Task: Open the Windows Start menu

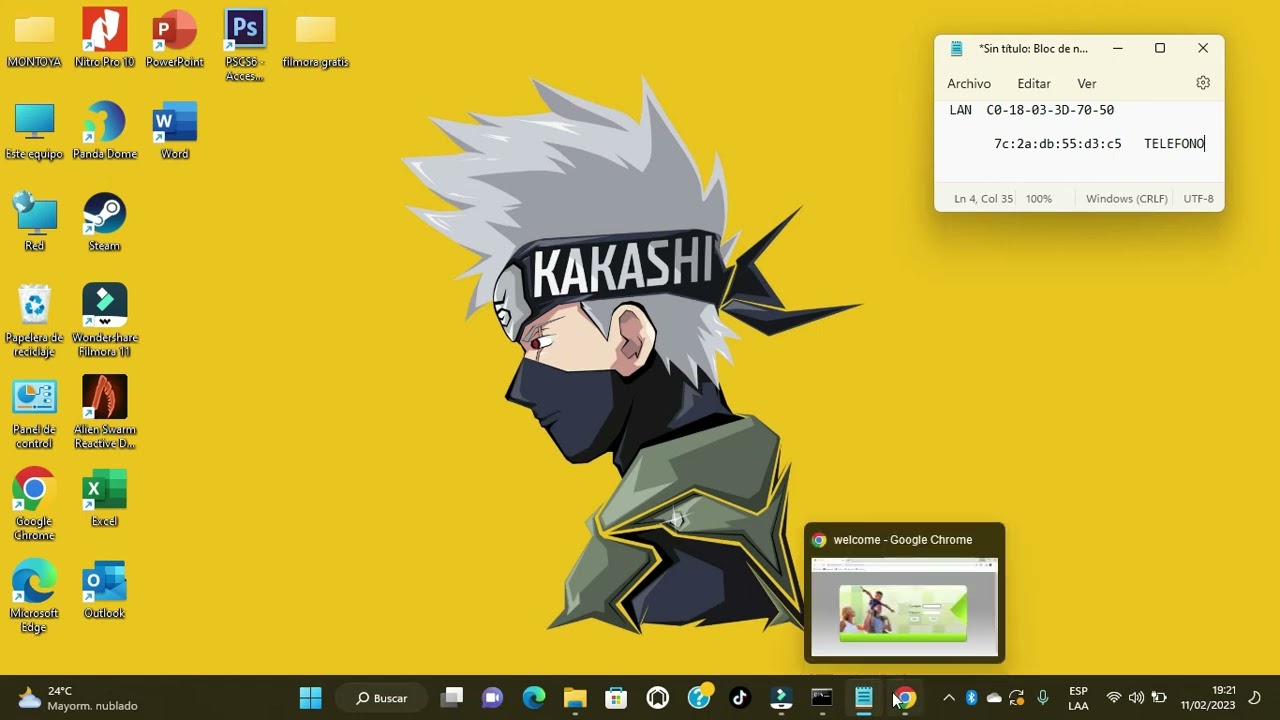Action: coord(311,698)
